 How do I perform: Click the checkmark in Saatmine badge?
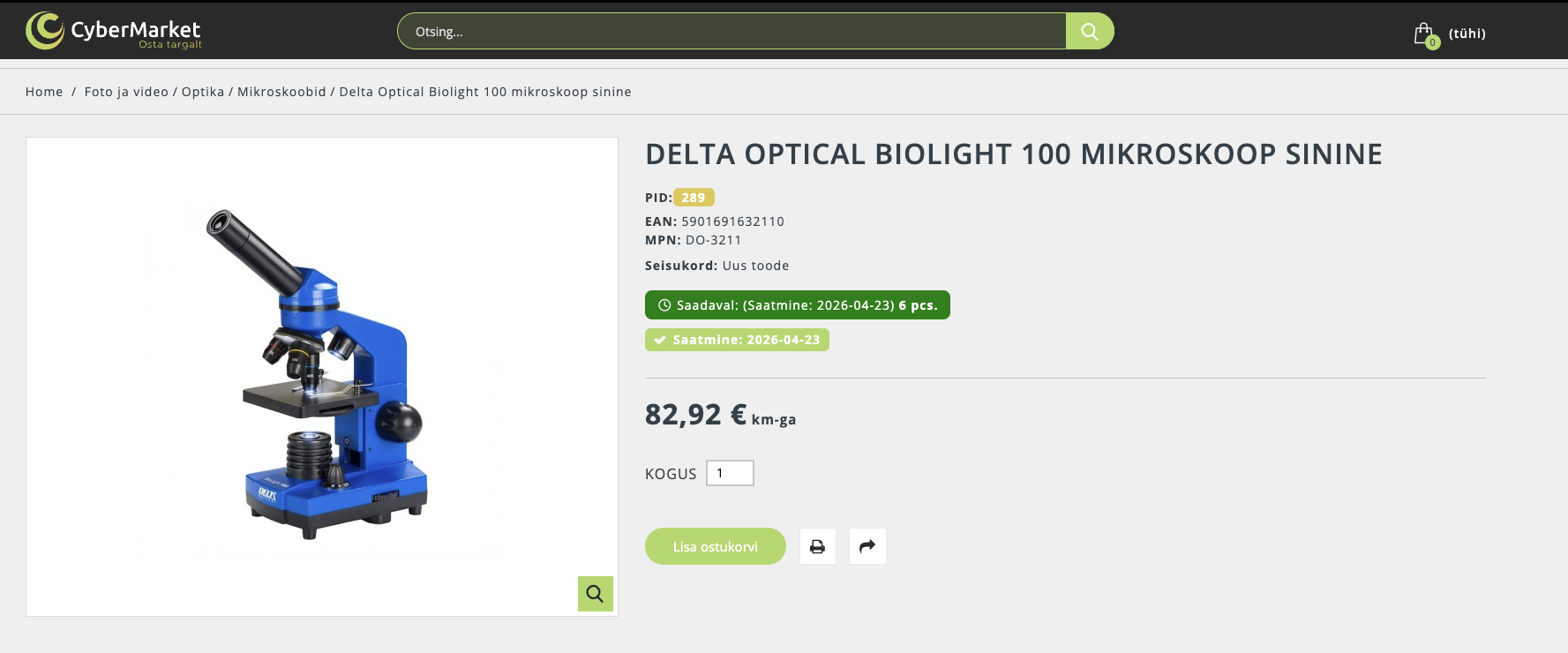pyautogui.click(x=660, y=340)
